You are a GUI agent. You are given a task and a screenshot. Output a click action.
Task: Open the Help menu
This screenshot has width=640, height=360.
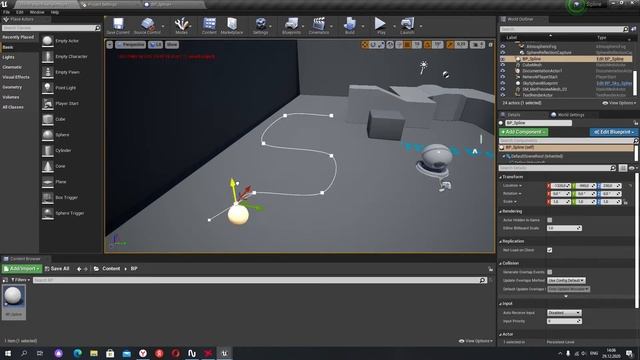tap(55, 12)
